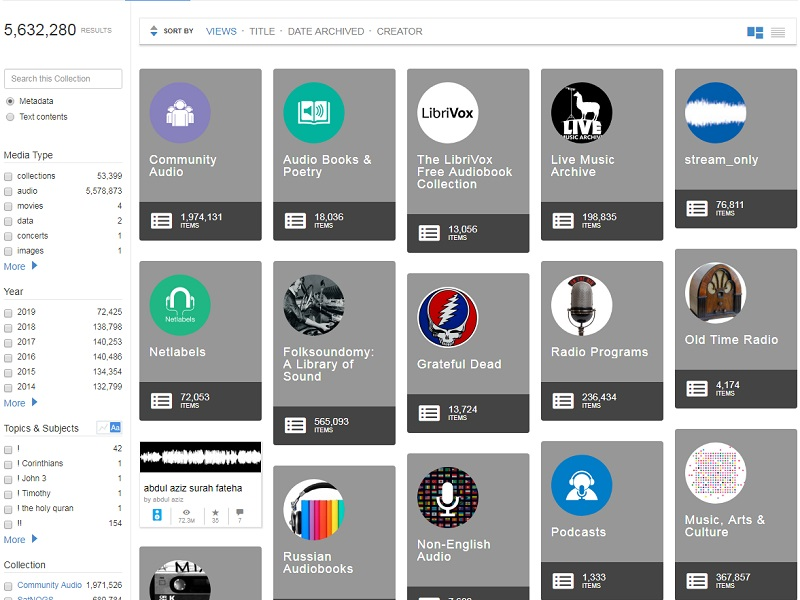Filter results by year 2016
This screenshot has width=800, height=600.
pyautogui.click(x=8, y=358)
